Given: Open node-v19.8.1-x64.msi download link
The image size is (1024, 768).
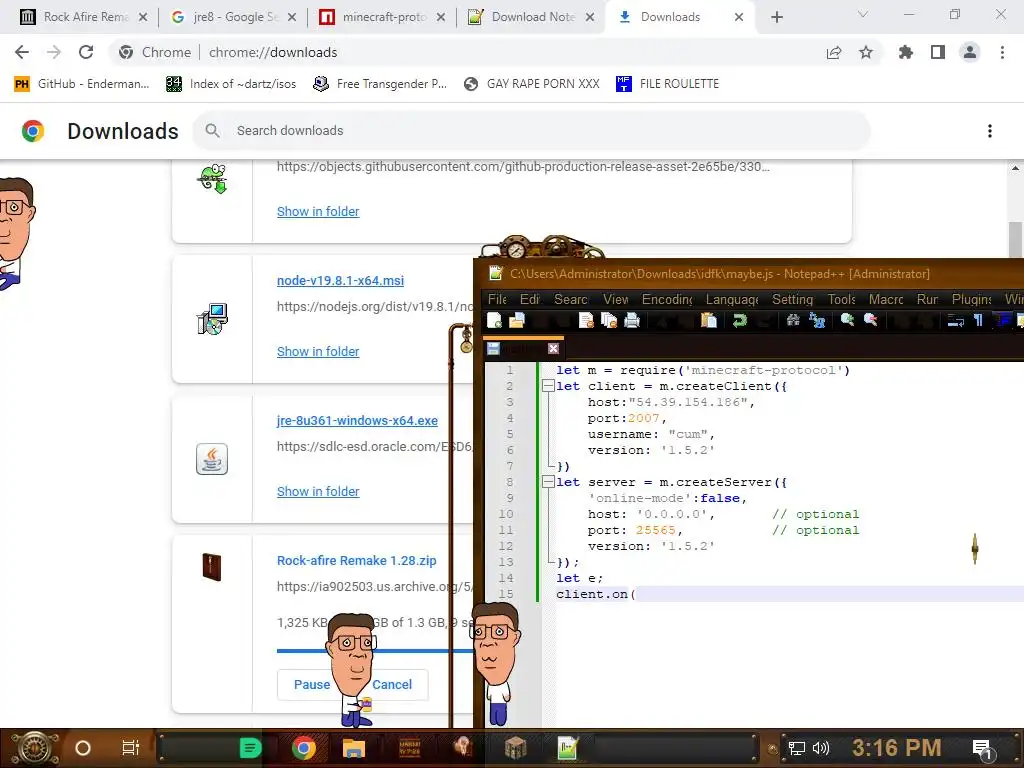Looking at the screenshot, I should 340,280.
